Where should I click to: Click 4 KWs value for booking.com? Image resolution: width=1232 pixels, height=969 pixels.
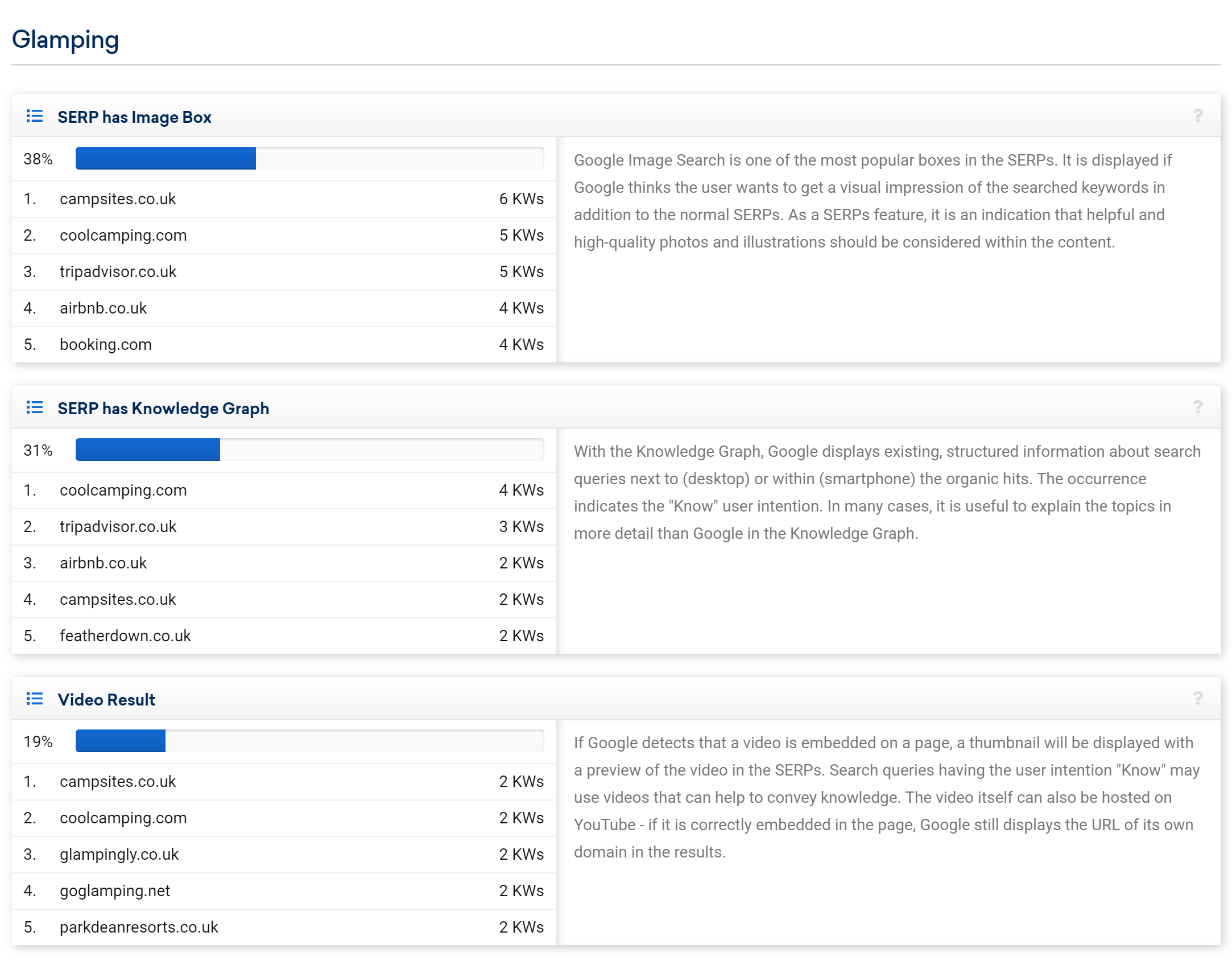(x=522, y=345)
